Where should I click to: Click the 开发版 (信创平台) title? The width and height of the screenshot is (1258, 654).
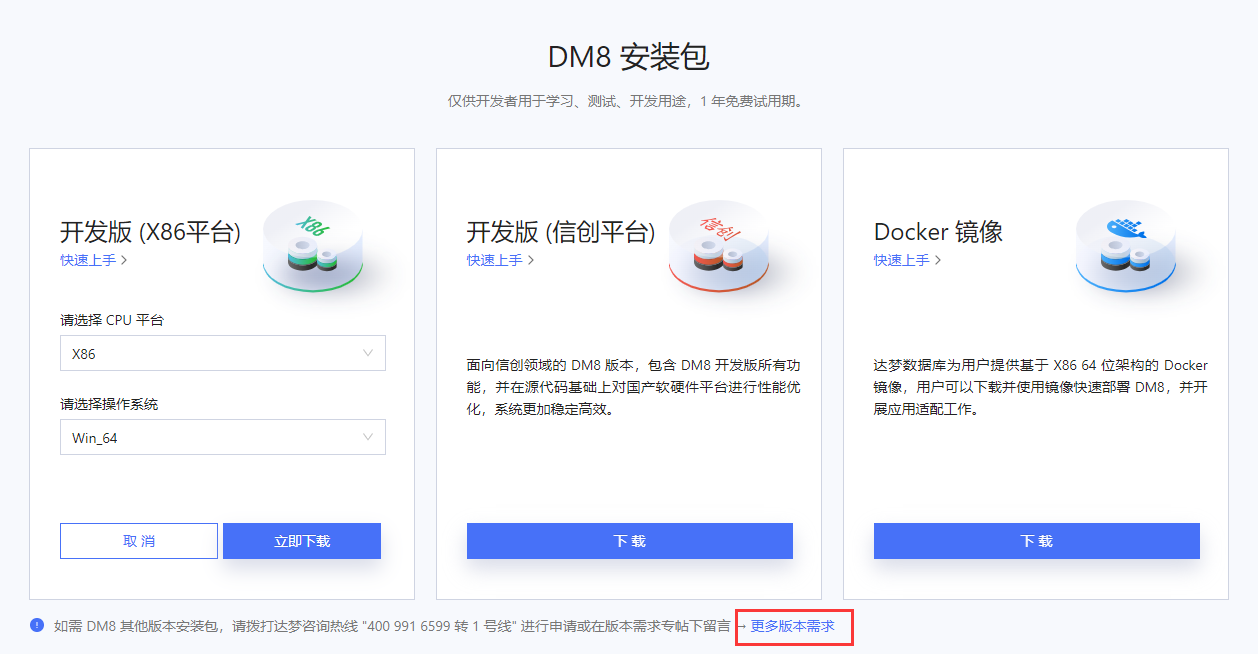pos(561,232)
